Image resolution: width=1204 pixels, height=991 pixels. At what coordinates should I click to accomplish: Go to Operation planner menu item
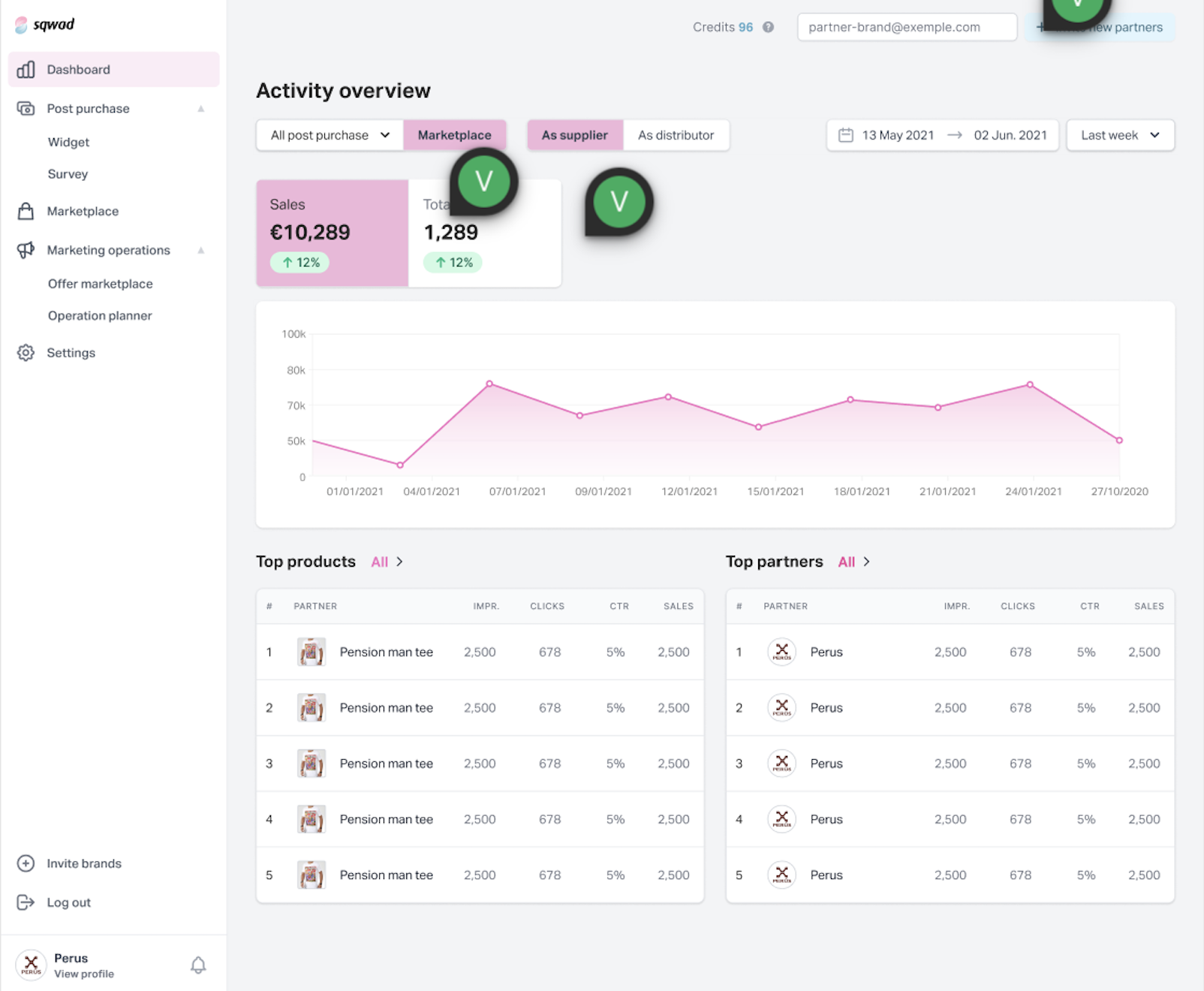coord(100,316)
